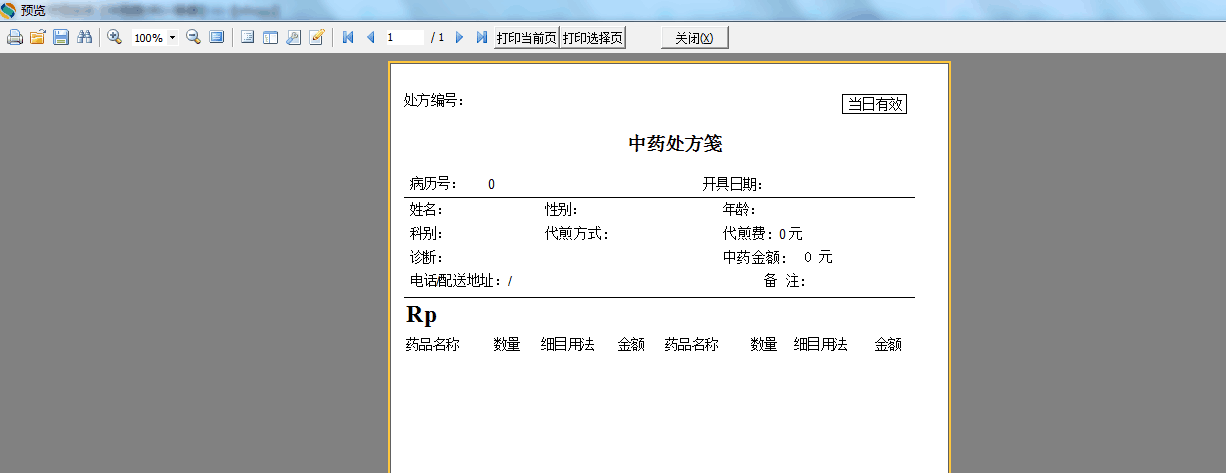This screenshot has width=1226, height=473.
Task: Click the 打印当前页 button
Action: [526, 38]
